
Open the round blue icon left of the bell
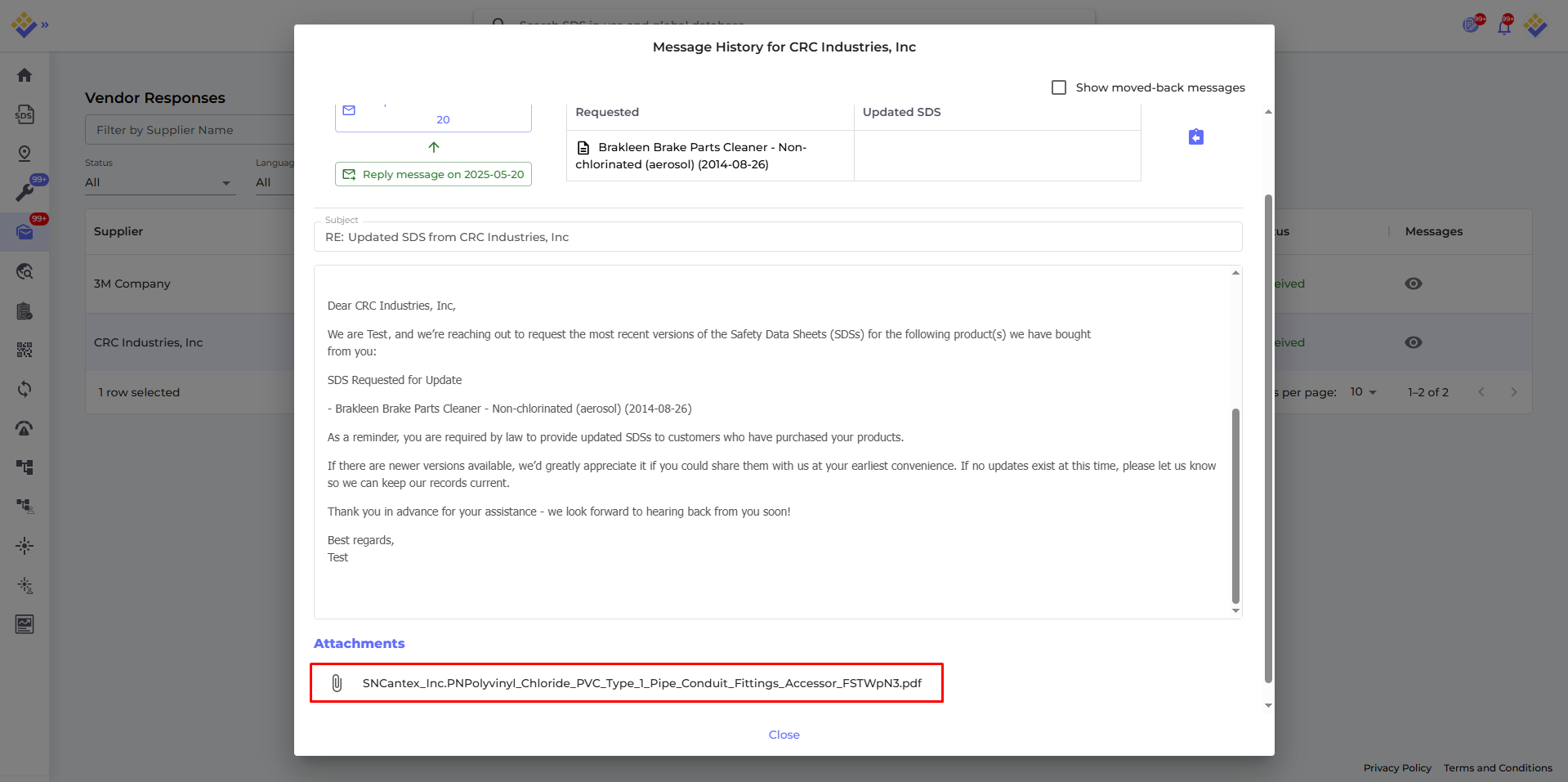[1472, 25]
